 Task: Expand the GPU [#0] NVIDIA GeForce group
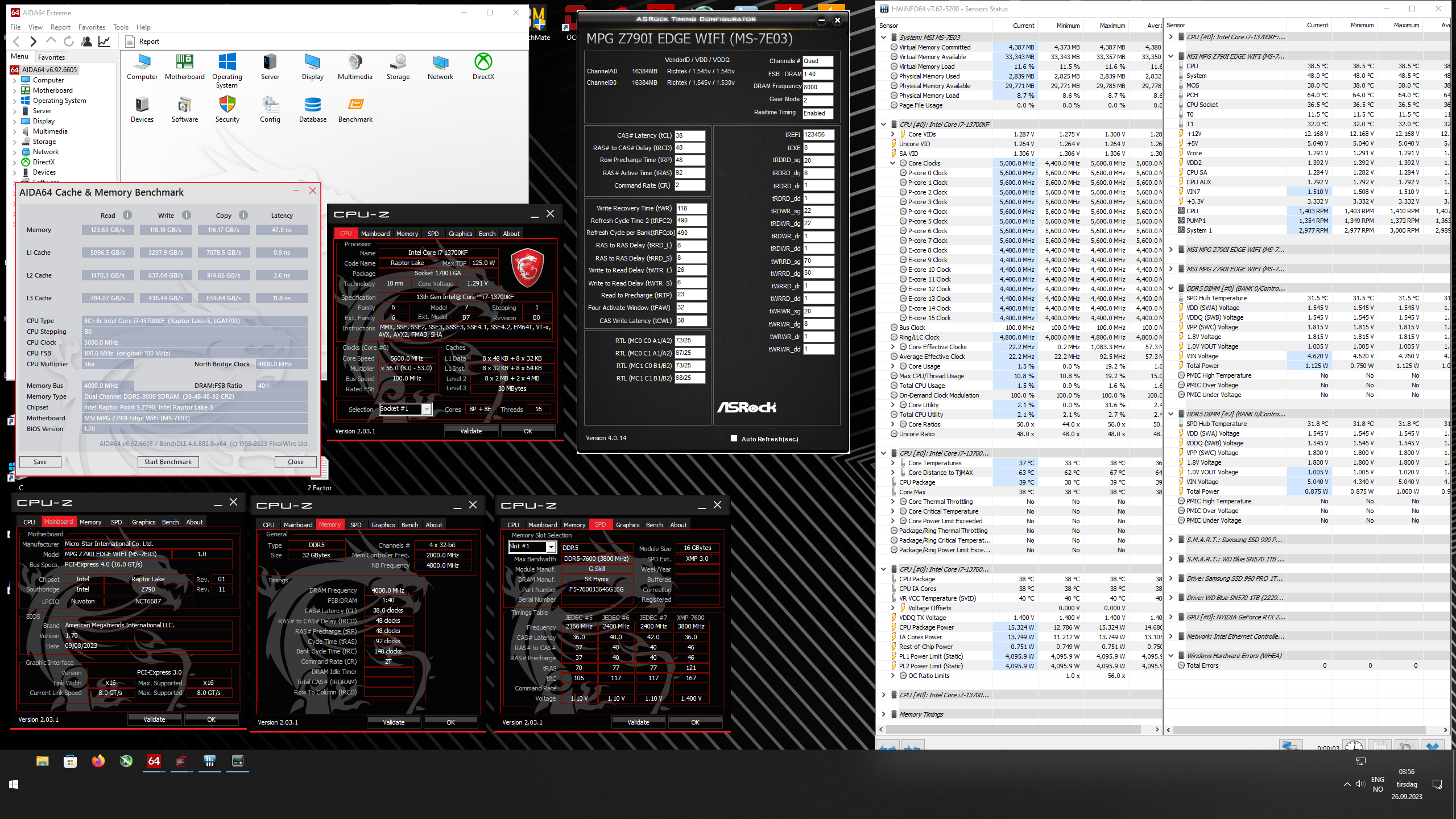[x=1171, y=617]
